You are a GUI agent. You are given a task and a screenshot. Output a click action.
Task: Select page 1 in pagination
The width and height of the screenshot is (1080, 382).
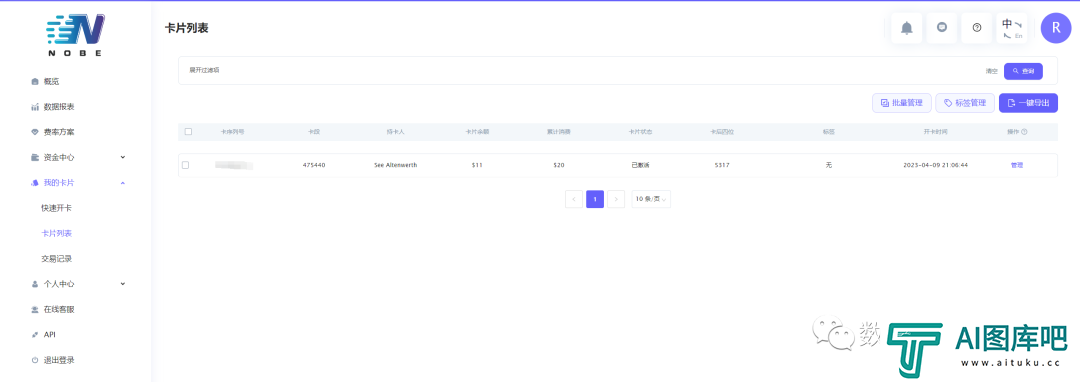595,199
